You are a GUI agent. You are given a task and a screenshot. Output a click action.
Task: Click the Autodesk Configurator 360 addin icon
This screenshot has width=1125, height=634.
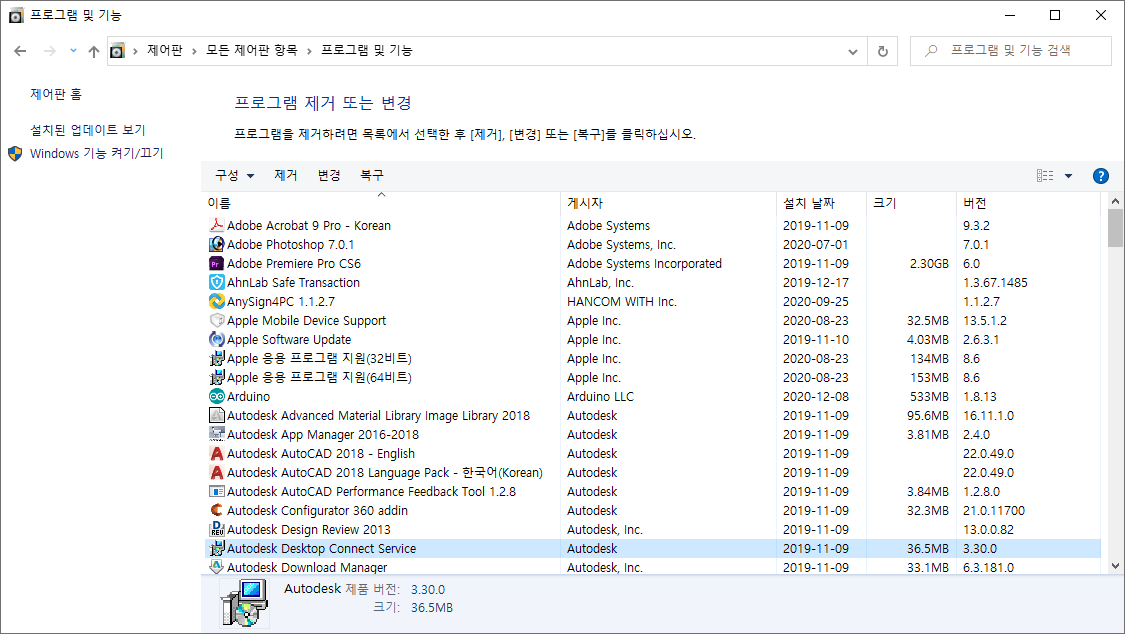tap(216, 511)
